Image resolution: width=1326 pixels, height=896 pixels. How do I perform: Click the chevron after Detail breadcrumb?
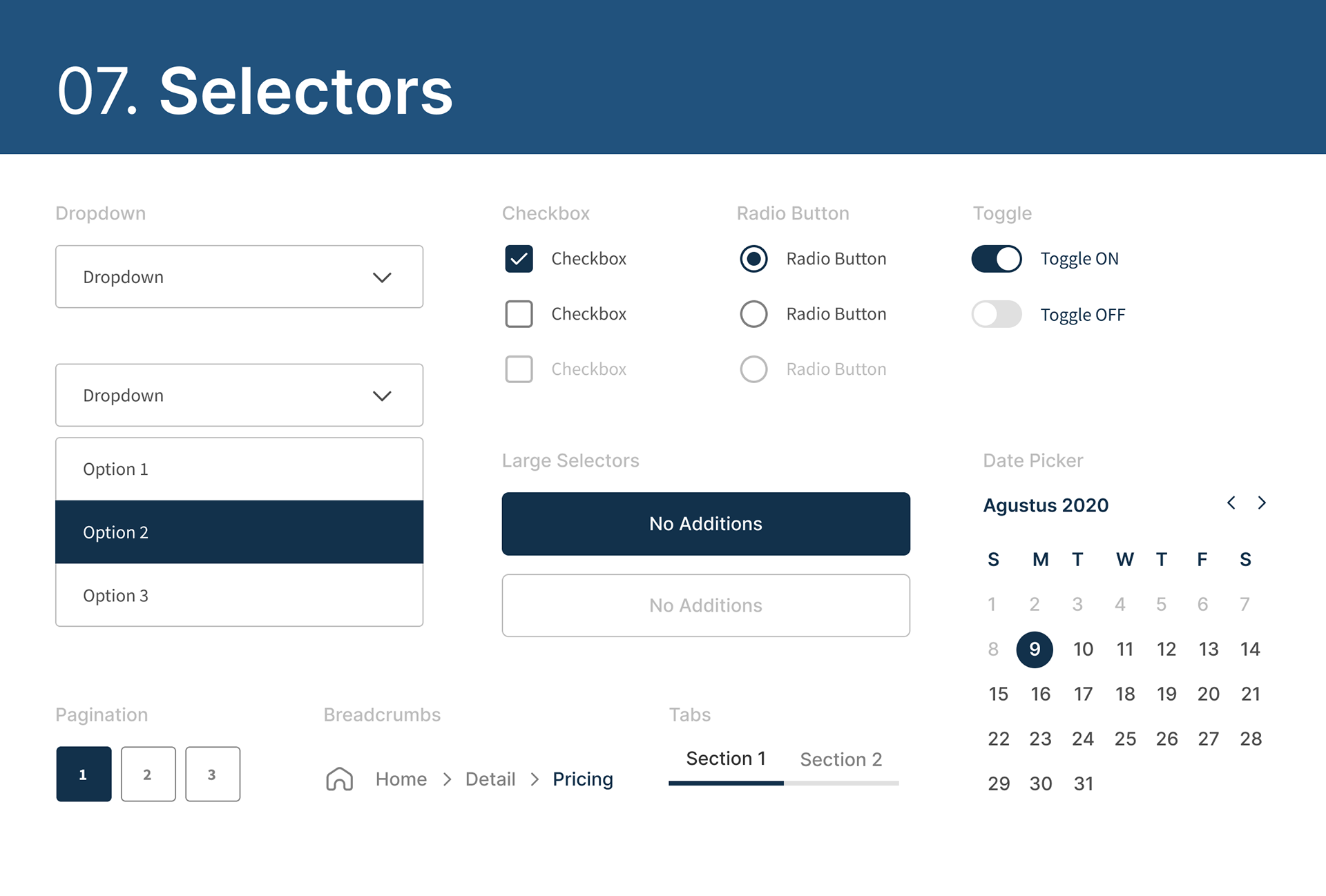535,779
